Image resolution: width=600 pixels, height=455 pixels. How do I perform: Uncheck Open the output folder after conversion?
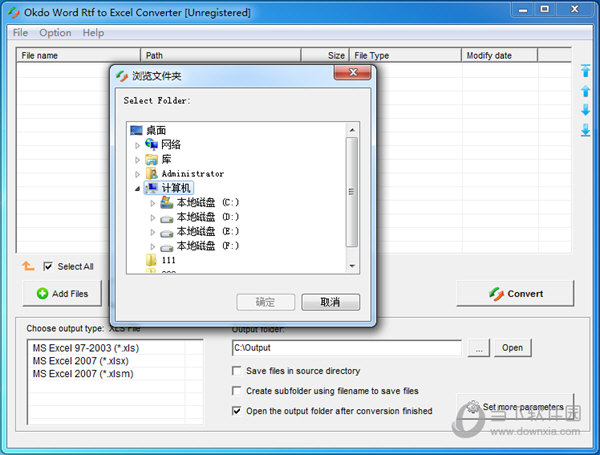click(x=237, y=411)
